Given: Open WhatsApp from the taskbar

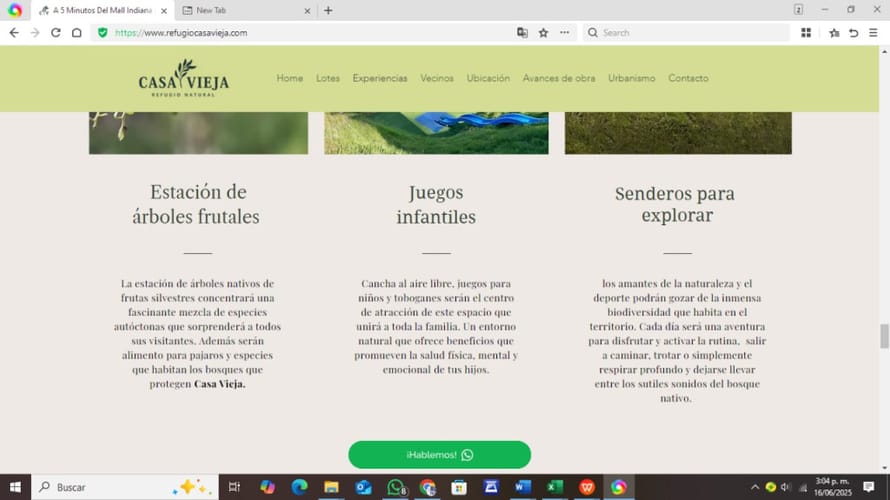Looking at the screenshot, I should (x=396, y=487).
